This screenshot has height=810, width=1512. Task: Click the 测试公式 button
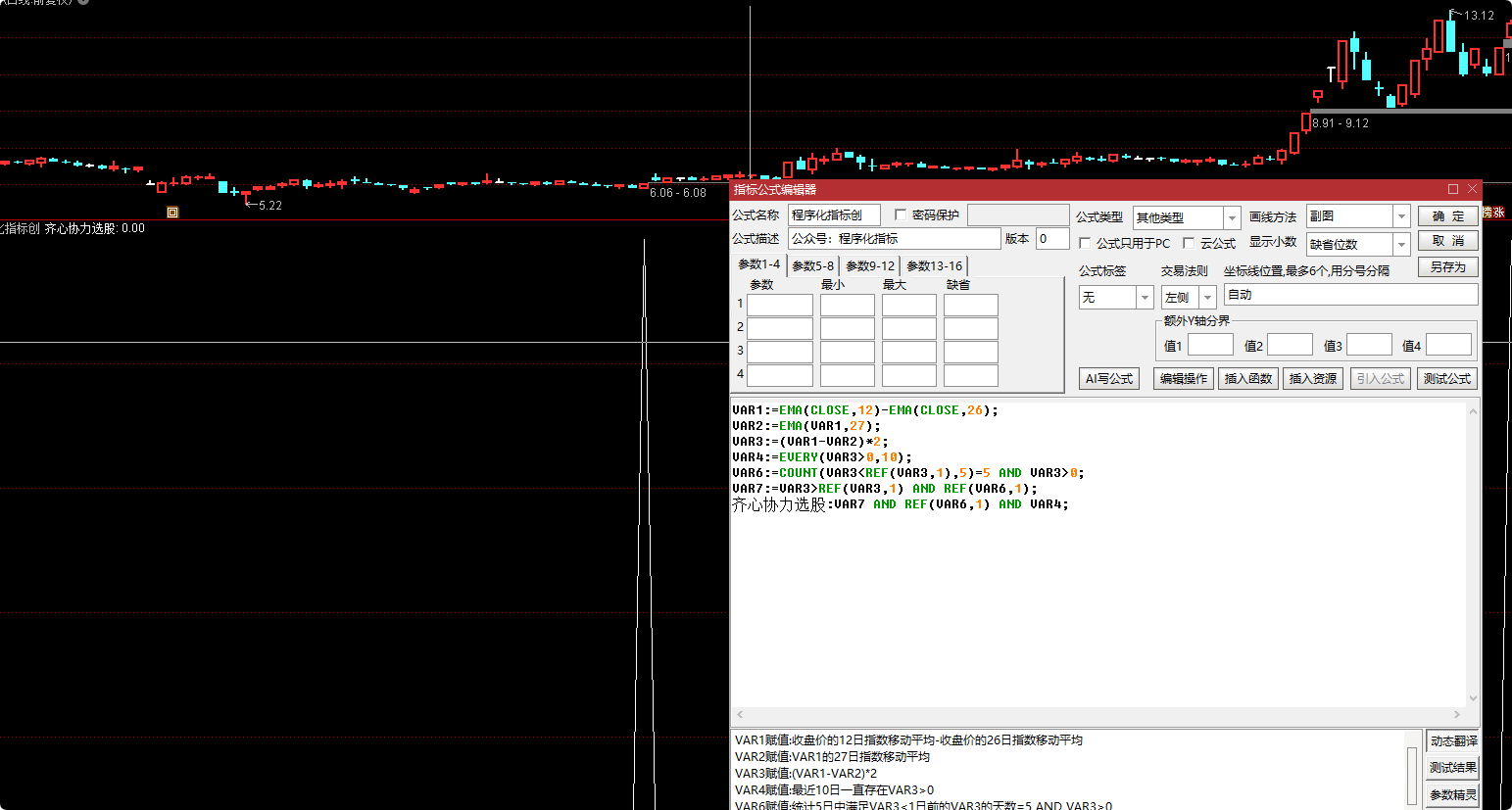1446,378
